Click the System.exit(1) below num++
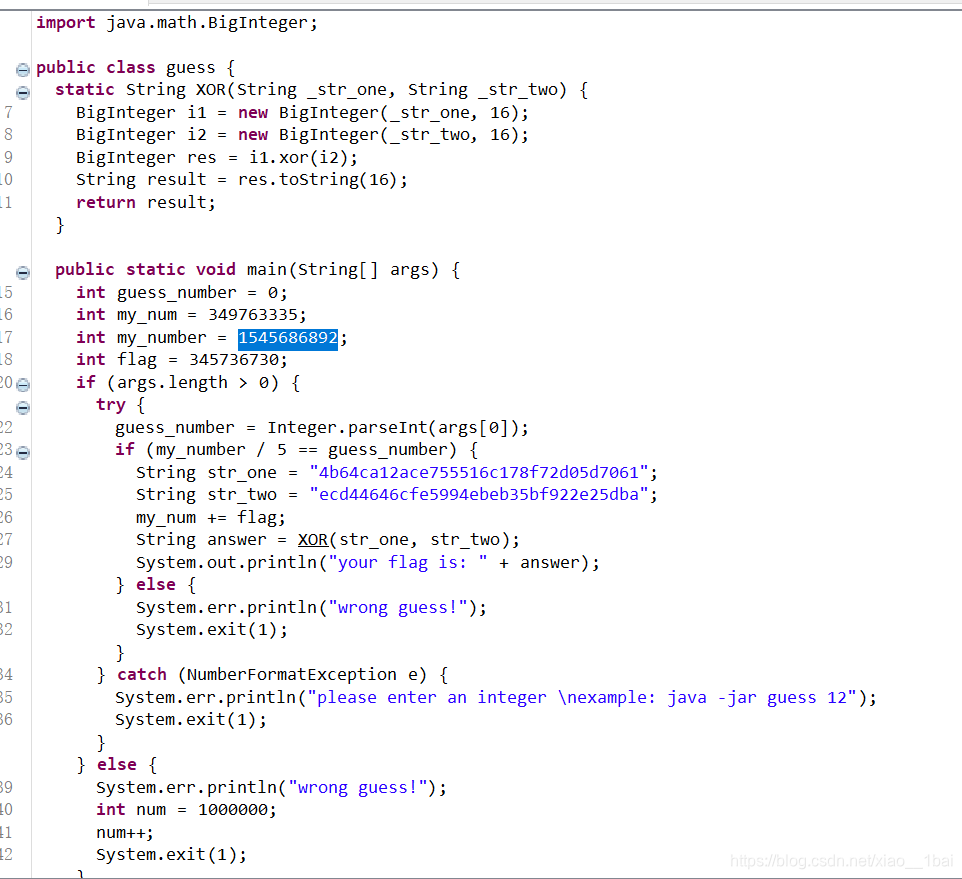 click(171, 854)
